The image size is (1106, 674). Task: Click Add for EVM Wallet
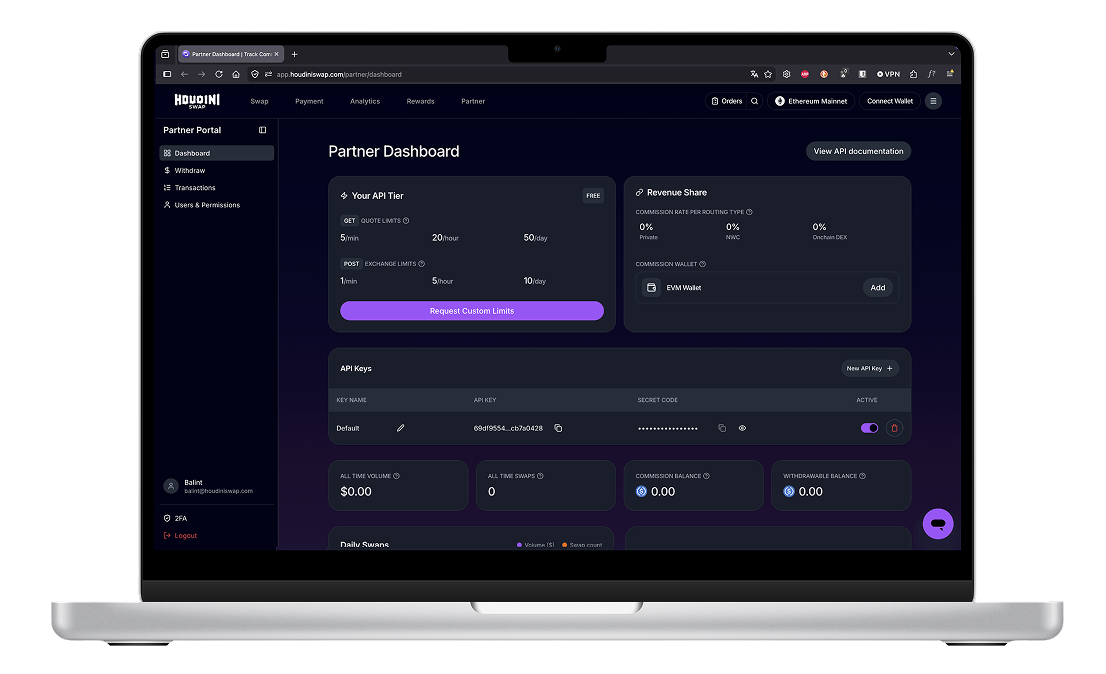pos(877,288)
